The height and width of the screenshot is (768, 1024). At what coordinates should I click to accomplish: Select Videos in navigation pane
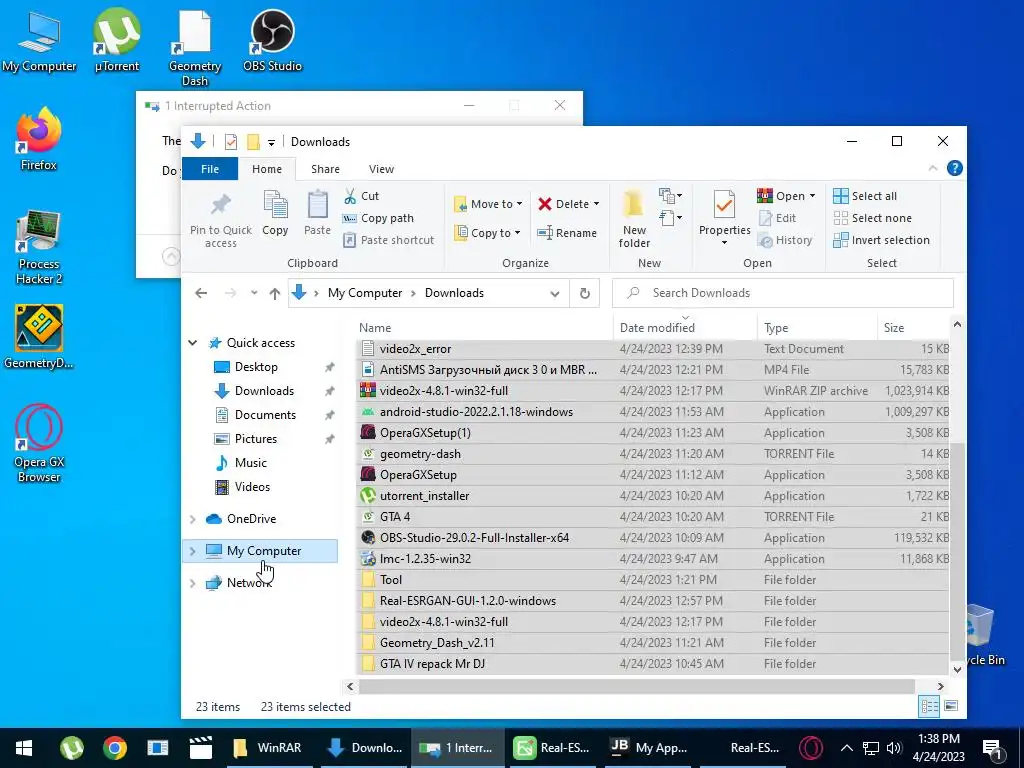(252, 487)
